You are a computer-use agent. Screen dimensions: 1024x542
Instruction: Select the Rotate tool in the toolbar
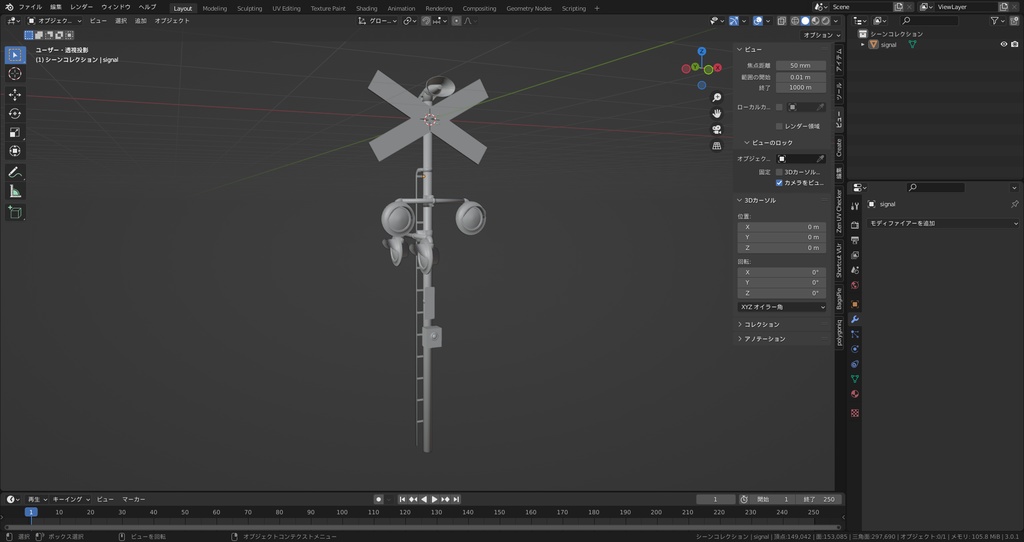15,113
